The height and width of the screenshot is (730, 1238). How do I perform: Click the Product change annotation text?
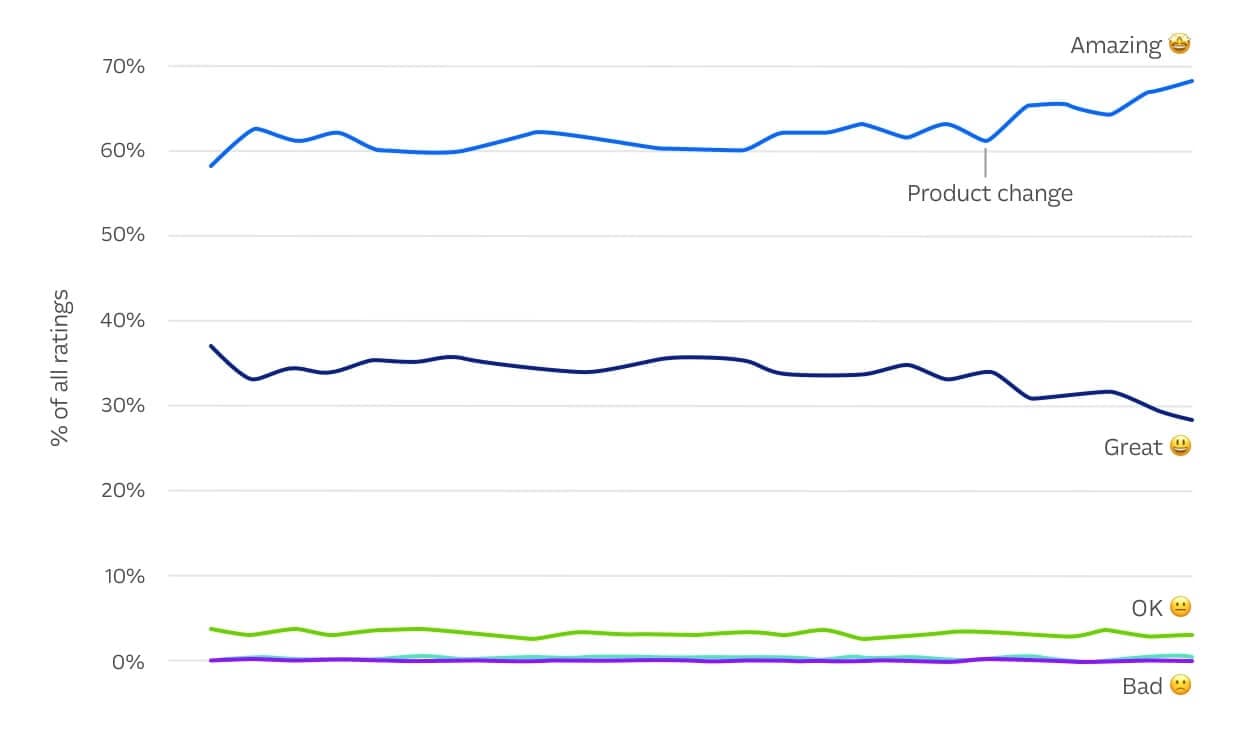coord(989,193)
